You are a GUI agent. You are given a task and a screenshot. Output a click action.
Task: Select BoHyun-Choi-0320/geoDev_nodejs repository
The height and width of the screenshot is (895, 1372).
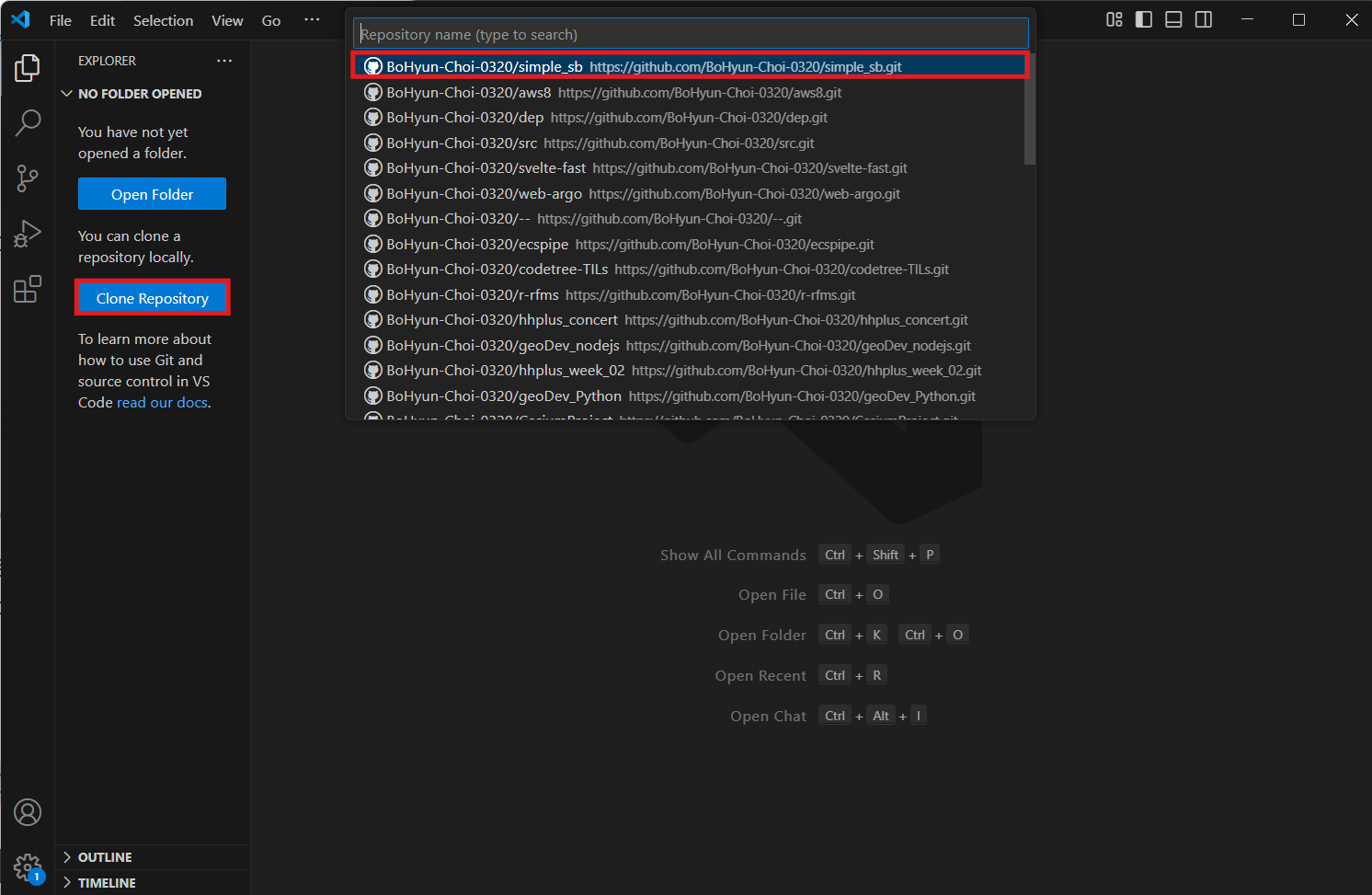689,345
